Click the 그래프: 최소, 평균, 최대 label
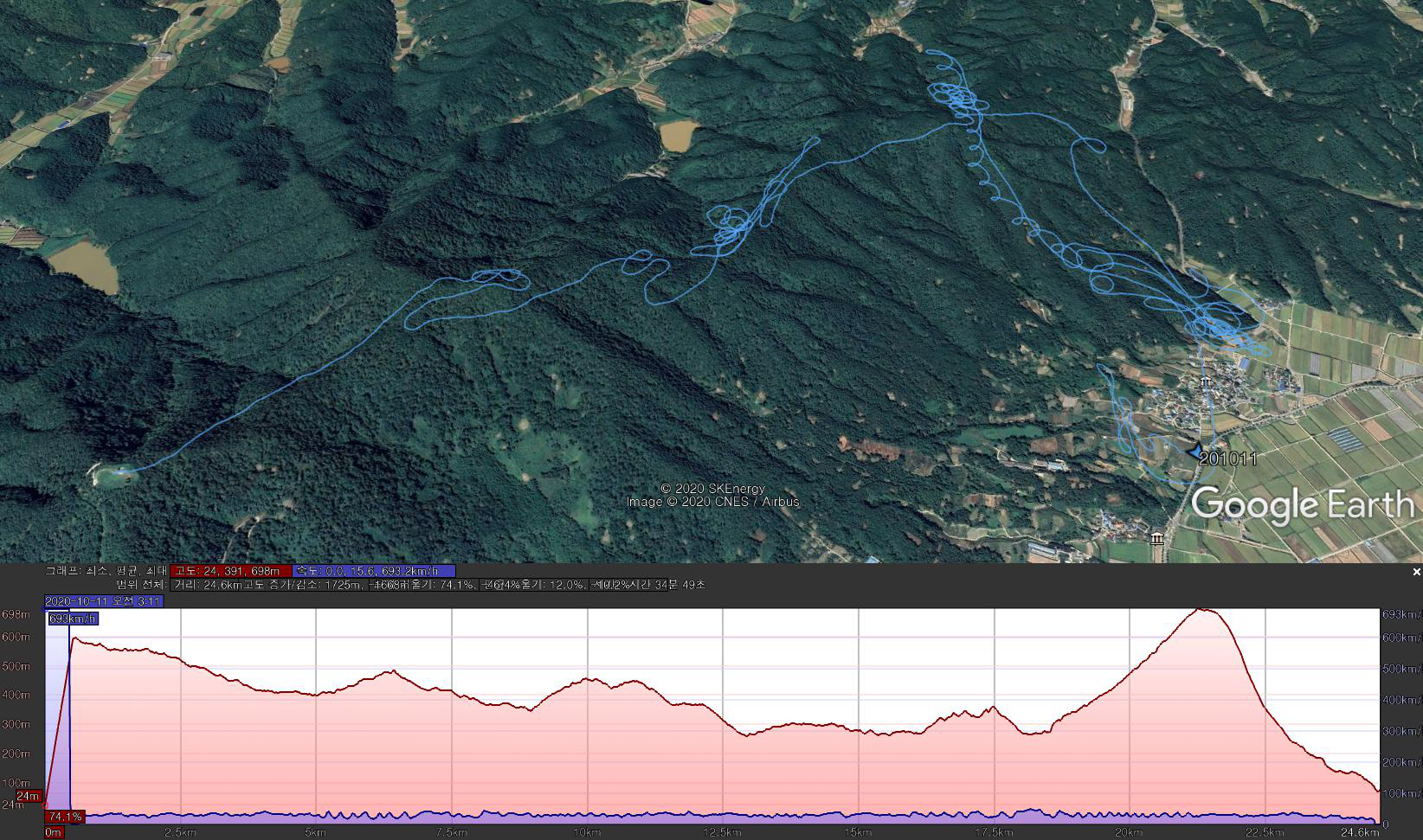 (106, 571)
